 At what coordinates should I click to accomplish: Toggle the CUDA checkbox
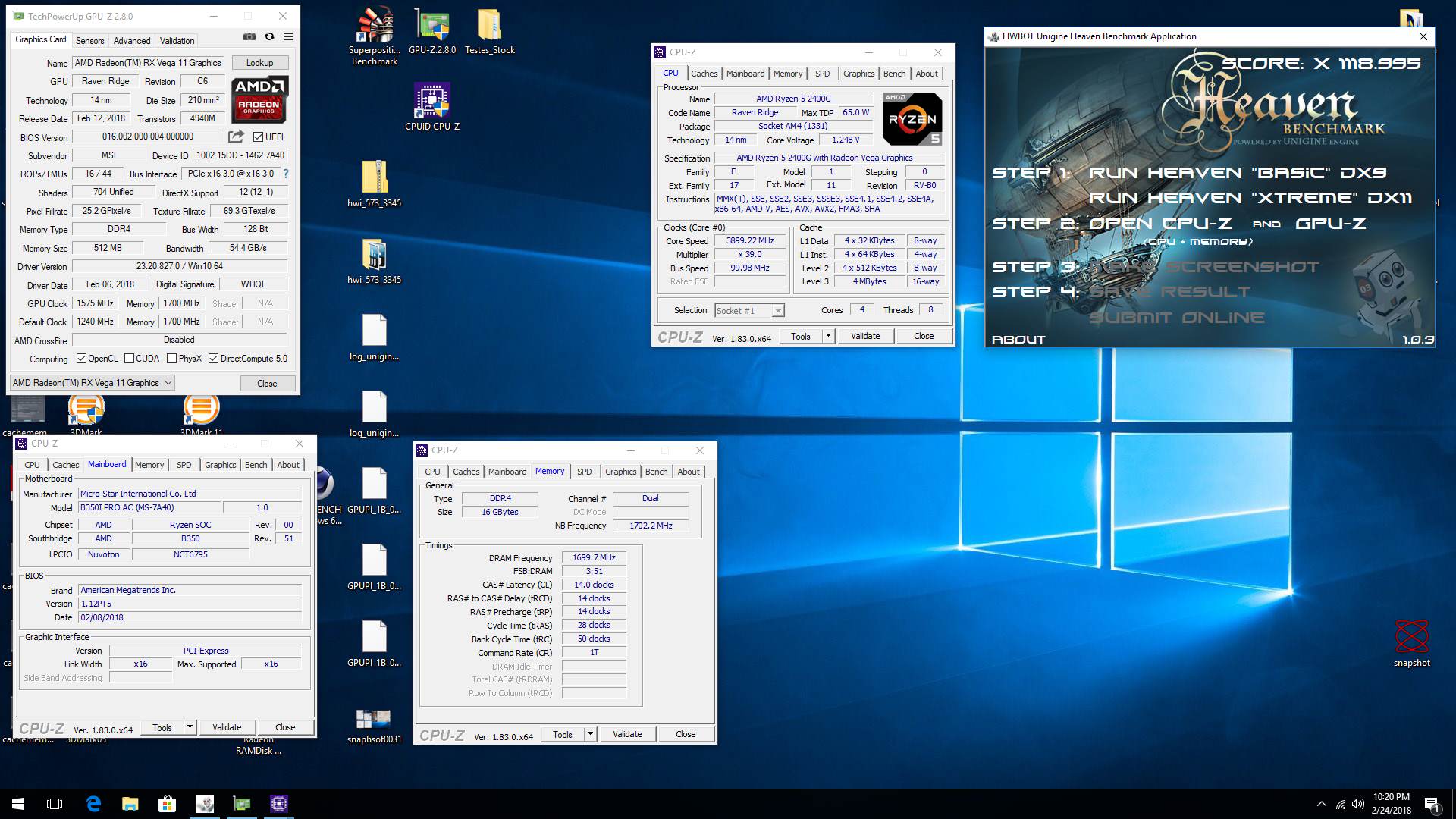129,359
